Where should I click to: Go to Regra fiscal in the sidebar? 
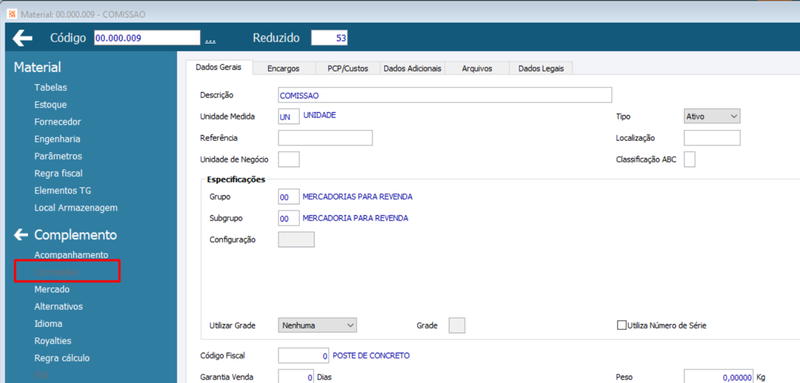tap(58, 173)
